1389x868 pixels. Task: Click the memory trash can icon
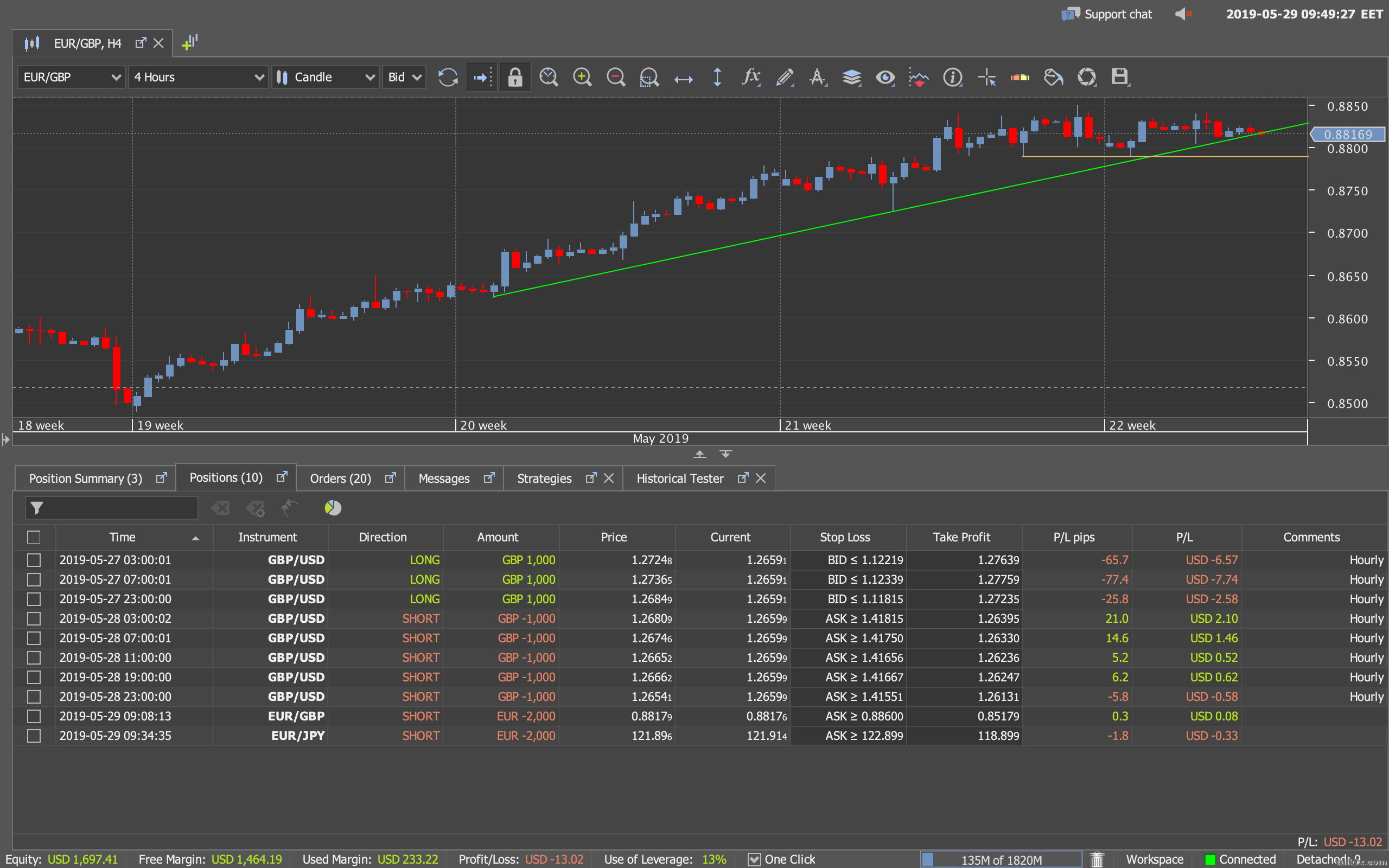pos(1097,859)
